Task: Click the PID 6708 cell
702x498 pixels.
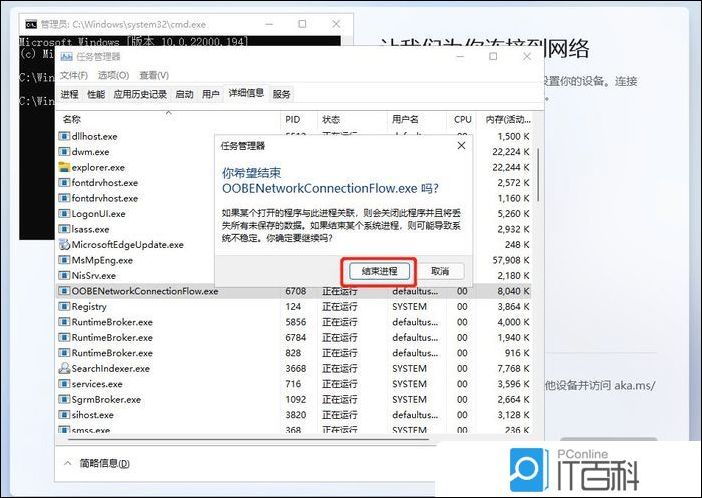Action: (295, 291)
